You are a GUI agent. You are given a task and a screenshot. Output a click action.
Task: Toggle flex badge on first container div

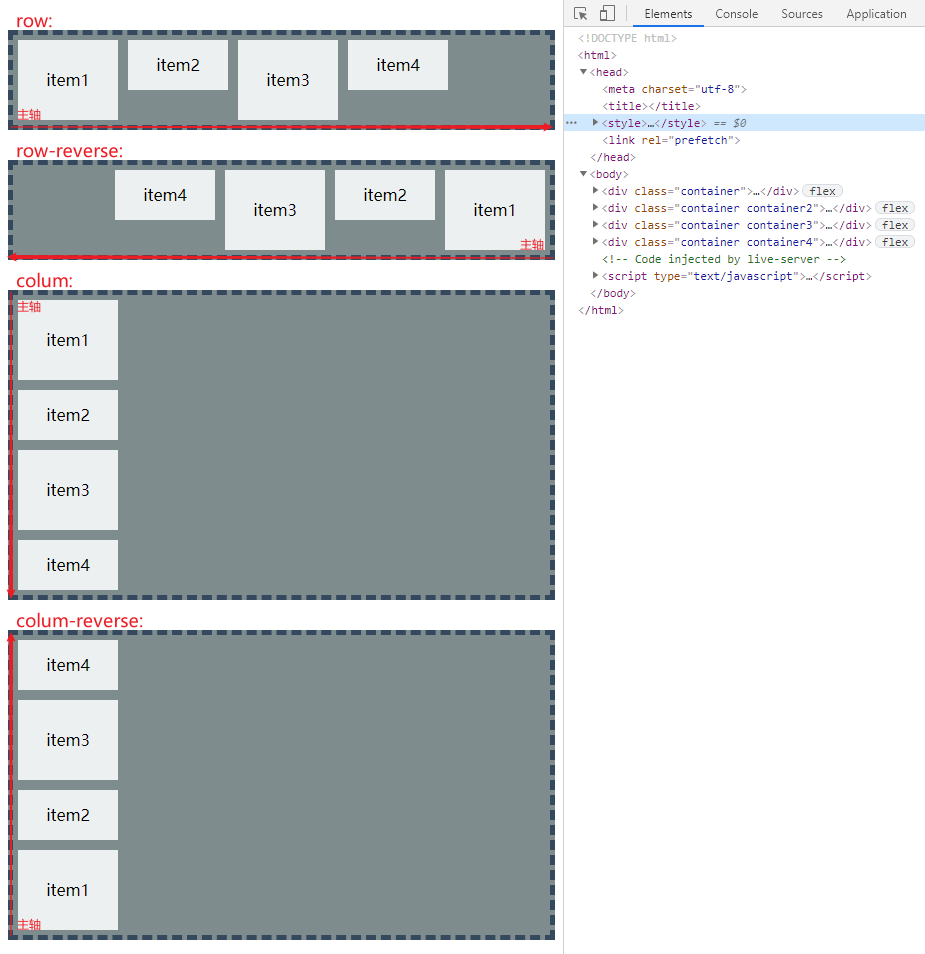click(822, 191)
